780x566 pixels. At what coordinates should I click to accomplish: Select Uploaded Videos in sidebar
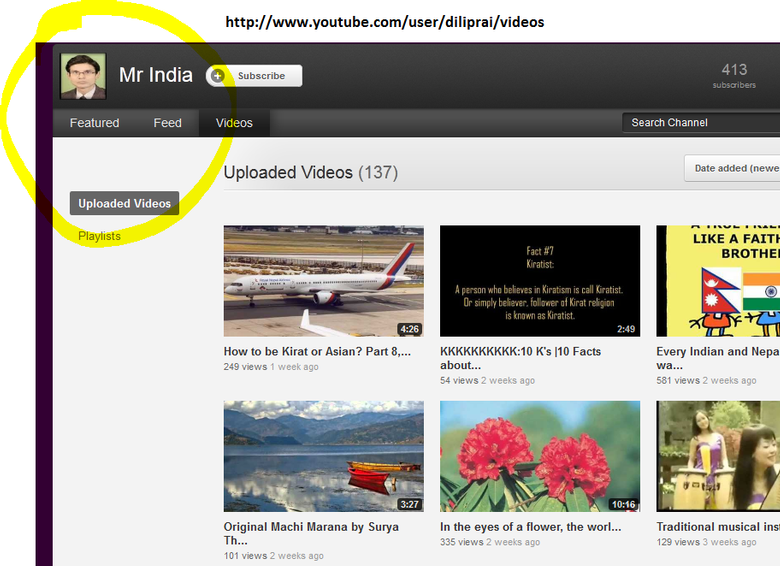pyautogui.click(x=124, y=203)
